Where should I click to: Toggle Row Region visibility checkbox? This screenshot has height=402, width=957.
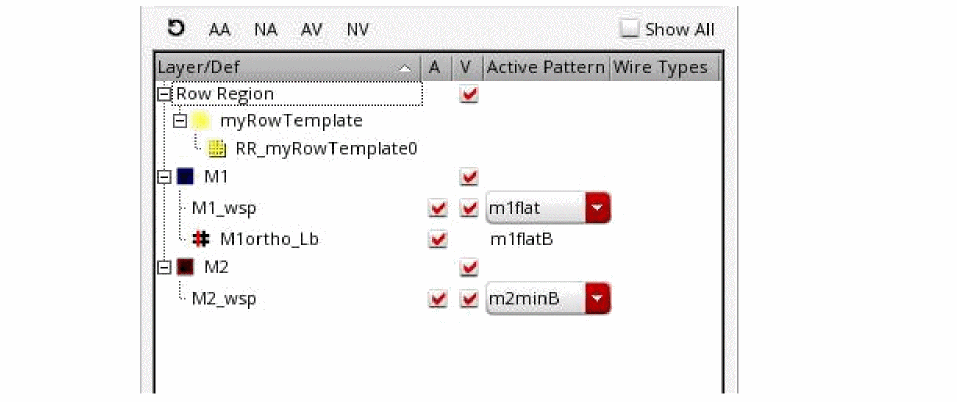[x=468, y=94]
